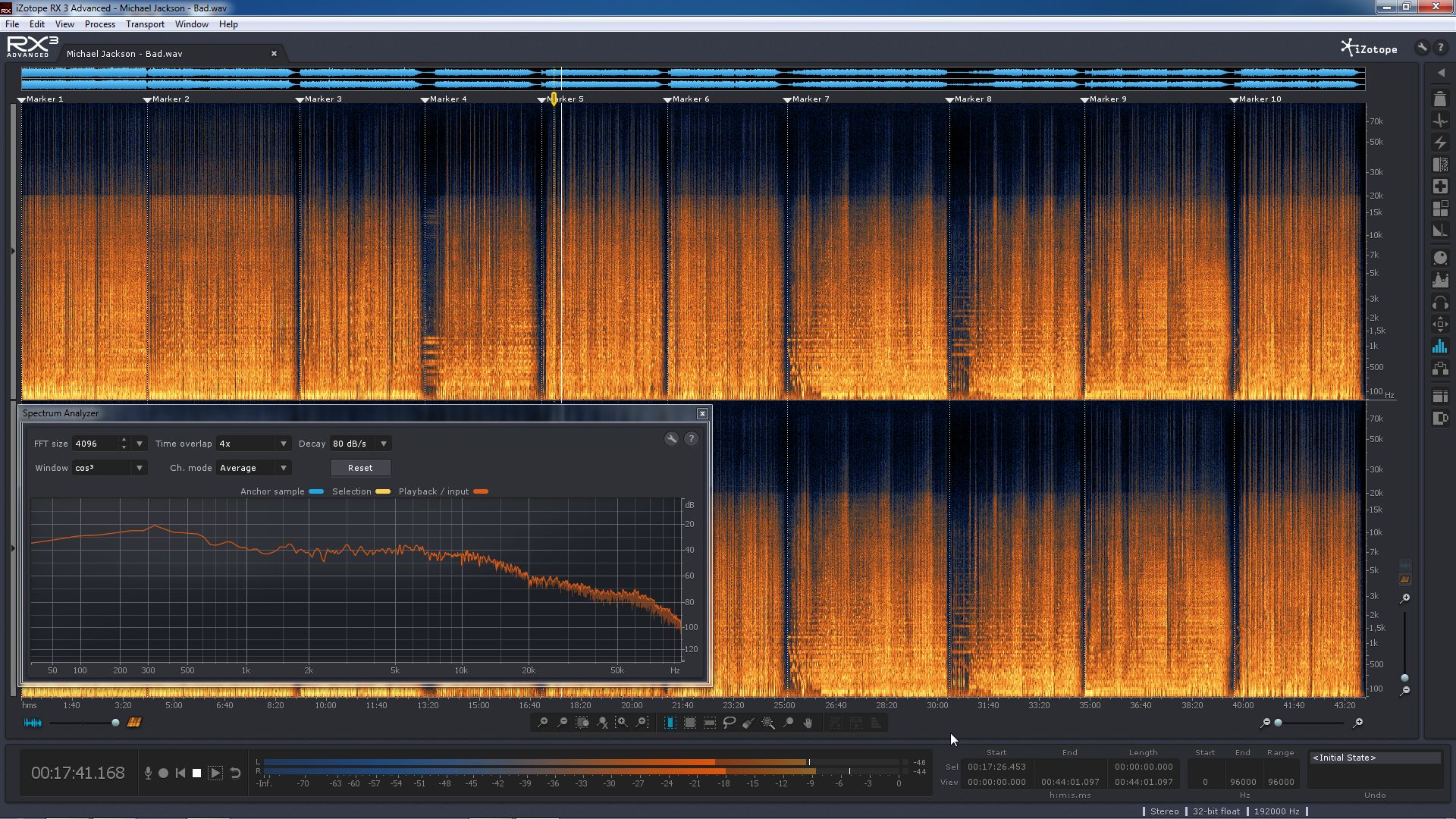Toggle the time selection tool
Screen dimensions: 1456x819
tap(670, 723)
